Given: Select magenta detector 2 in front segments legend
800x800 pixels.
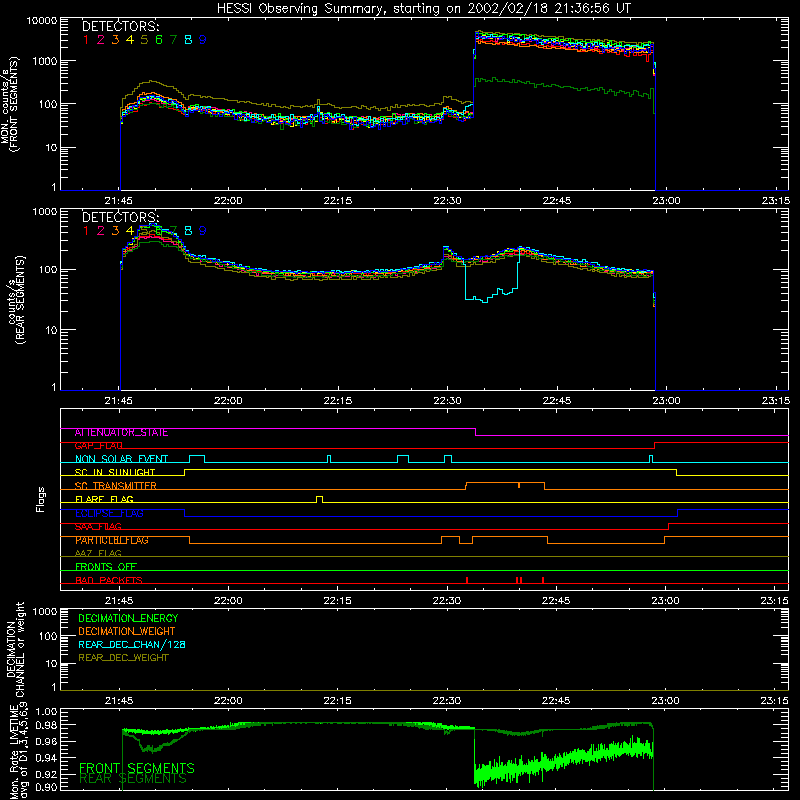Looking at the screenshot, I should point(101,40).
